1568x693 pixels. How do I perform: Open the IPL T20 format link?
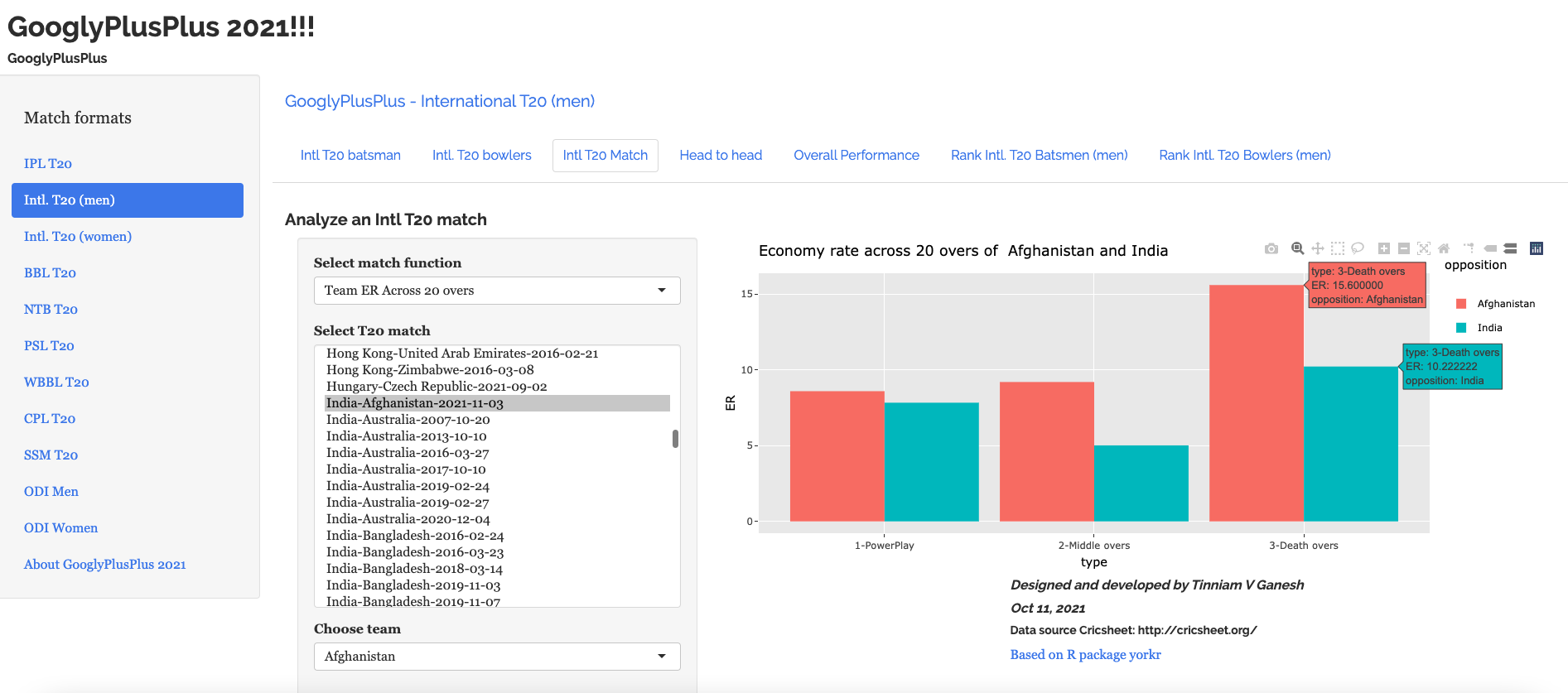[x=48, y=164]
